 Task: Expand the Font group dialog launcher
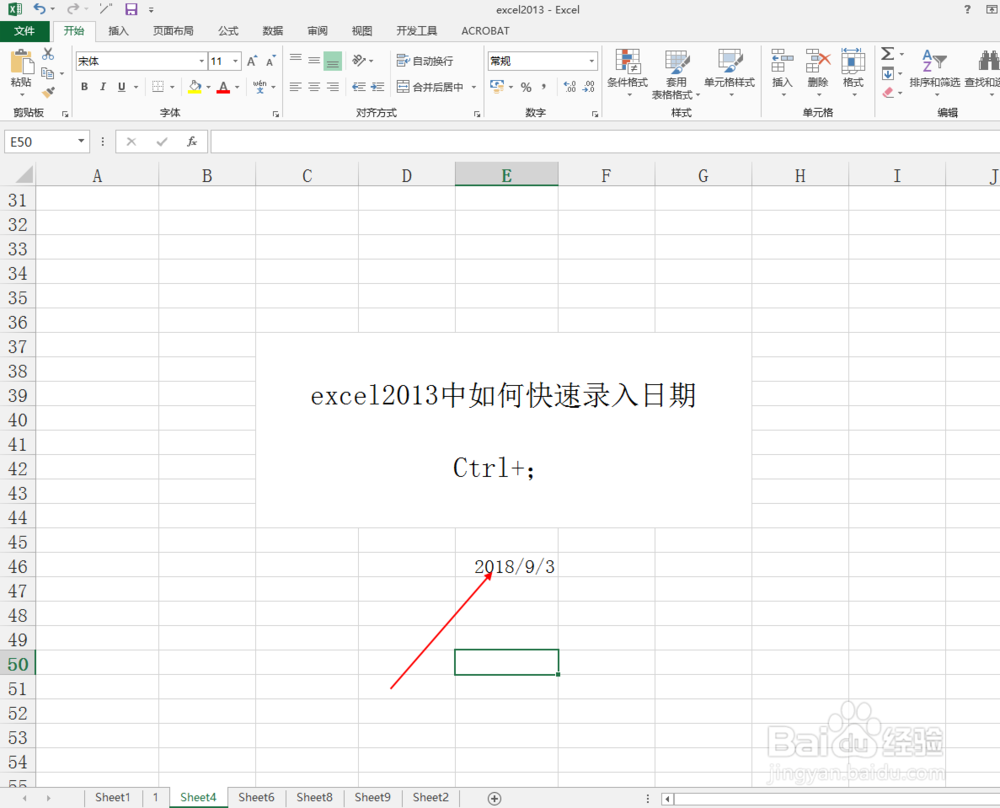tap(276, 114)
